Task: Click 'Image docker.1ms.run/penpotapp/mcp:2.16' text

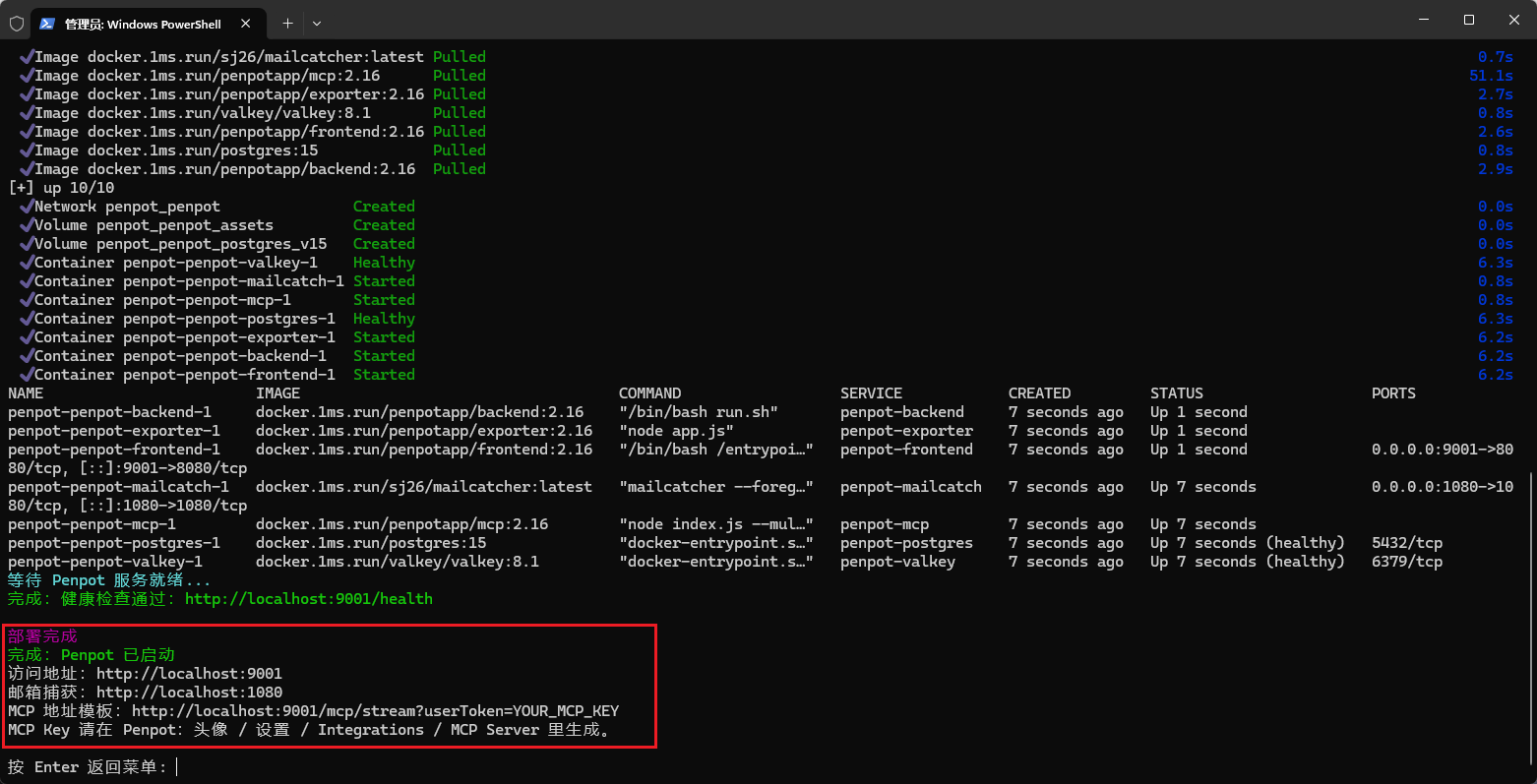Action: (x=207, y=76)
